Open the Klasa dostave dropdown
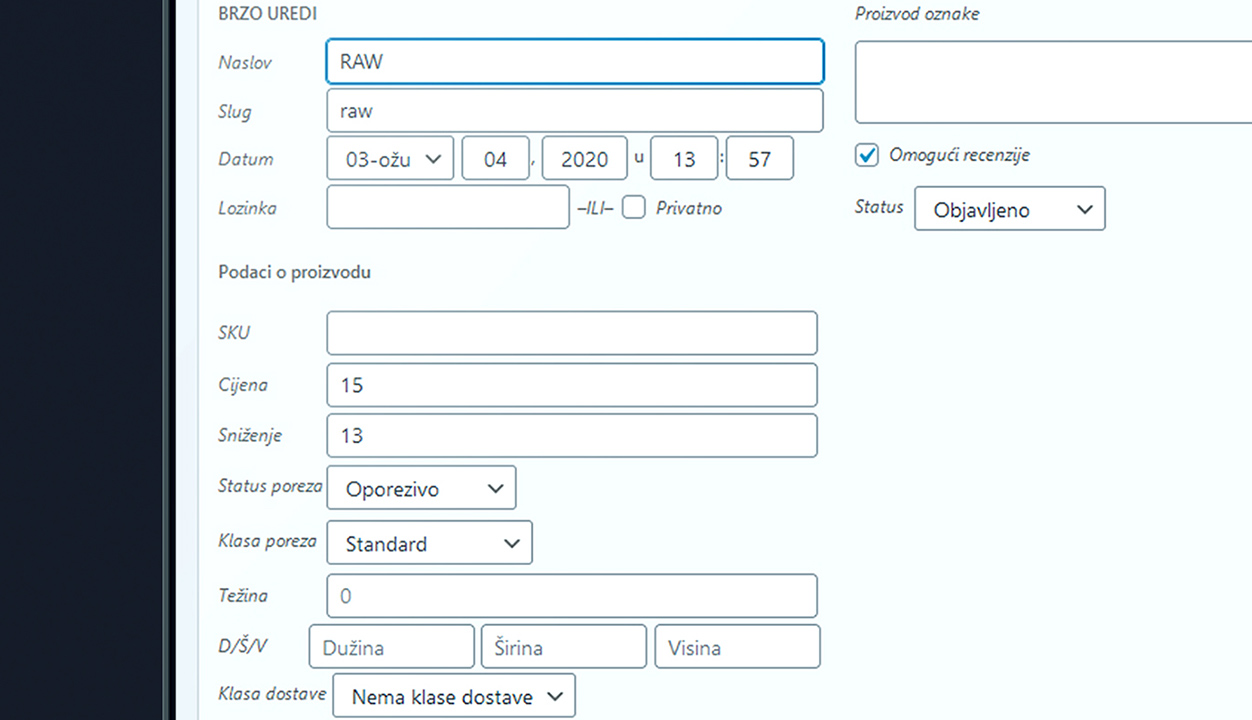This screenshot has height=720, width=1252. point(454,696)
